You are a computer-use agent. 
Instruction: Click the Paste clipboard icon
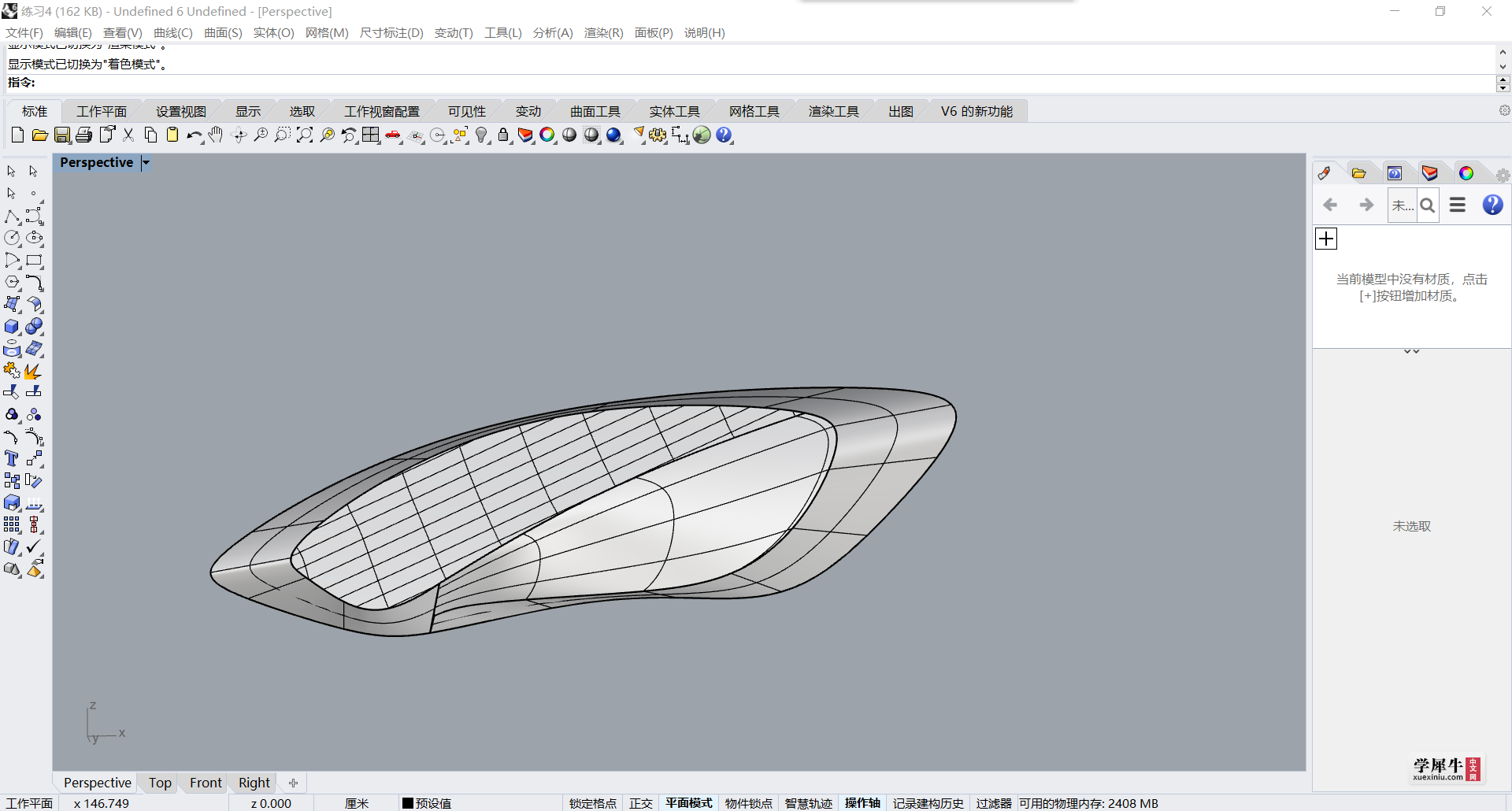pos(172,135)
